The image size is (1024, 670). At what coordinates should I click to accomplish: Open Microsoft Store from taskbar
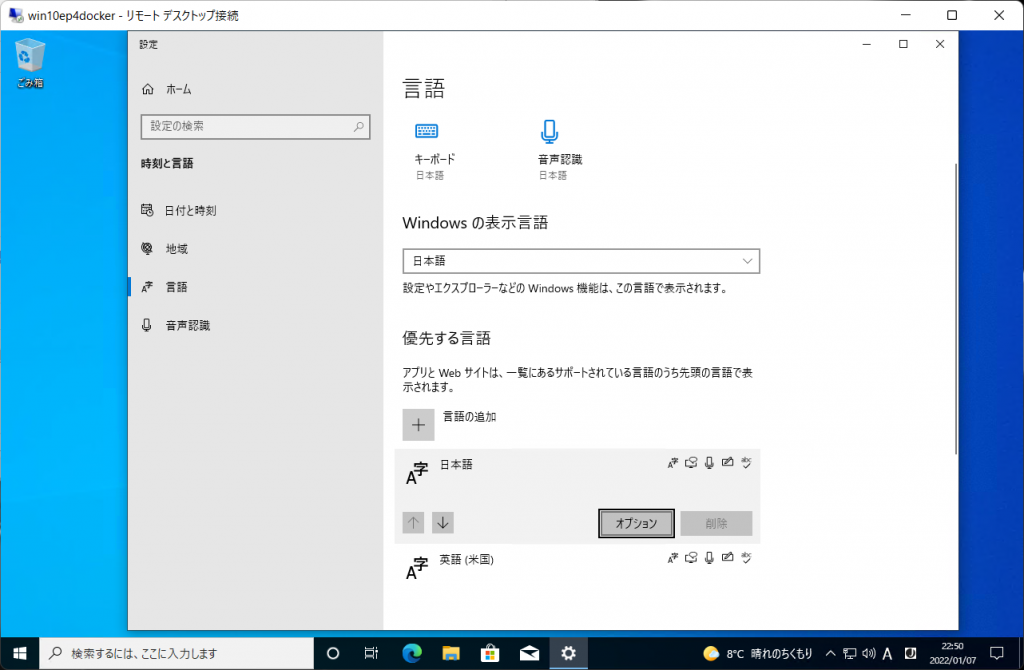point(490,653)
